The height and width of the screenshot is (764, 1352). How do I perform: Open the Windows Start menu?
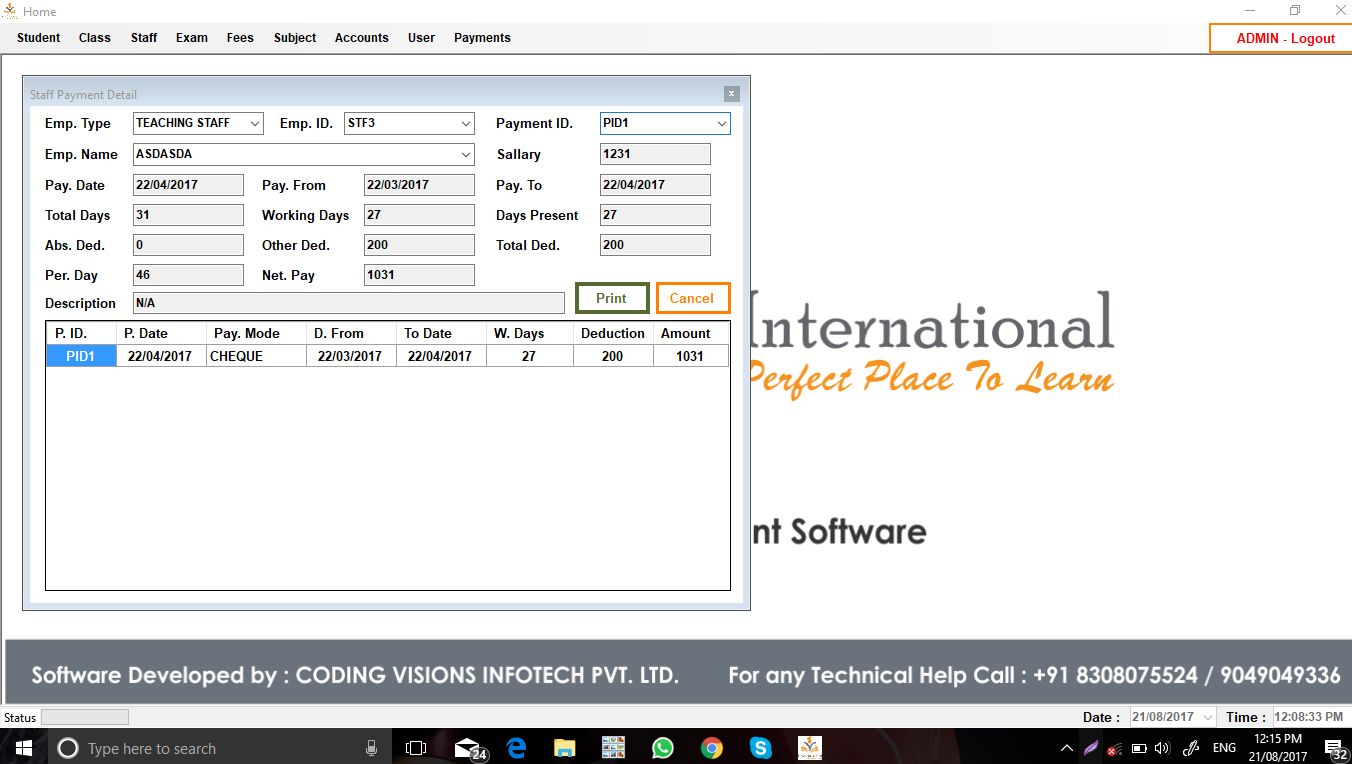pos(24,748)
